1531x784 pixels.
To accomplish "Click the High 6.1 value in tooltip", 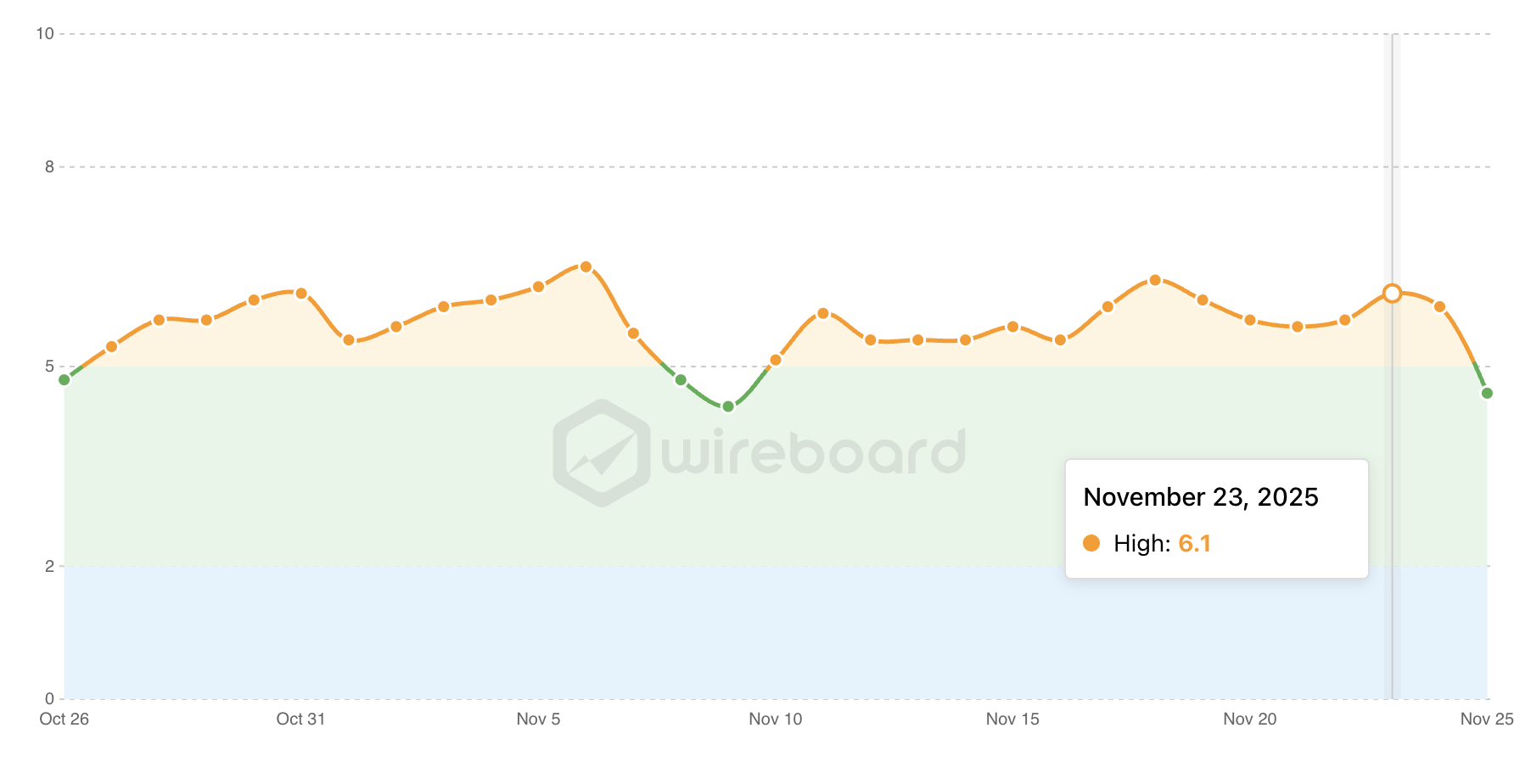I will (1194, 543).
